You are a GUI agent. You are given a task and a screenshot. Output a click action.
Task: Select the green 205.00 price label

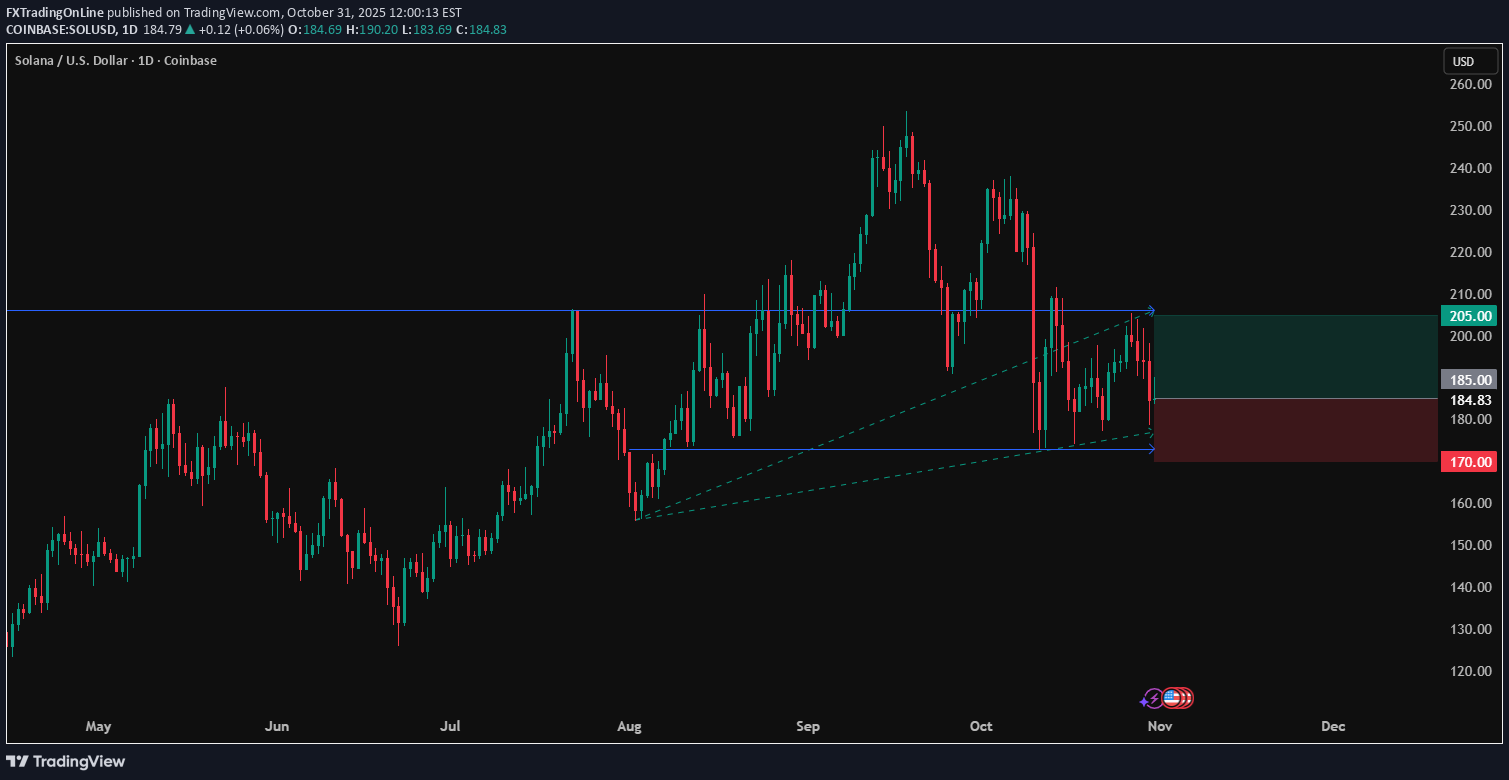[x=1470, y=315]
